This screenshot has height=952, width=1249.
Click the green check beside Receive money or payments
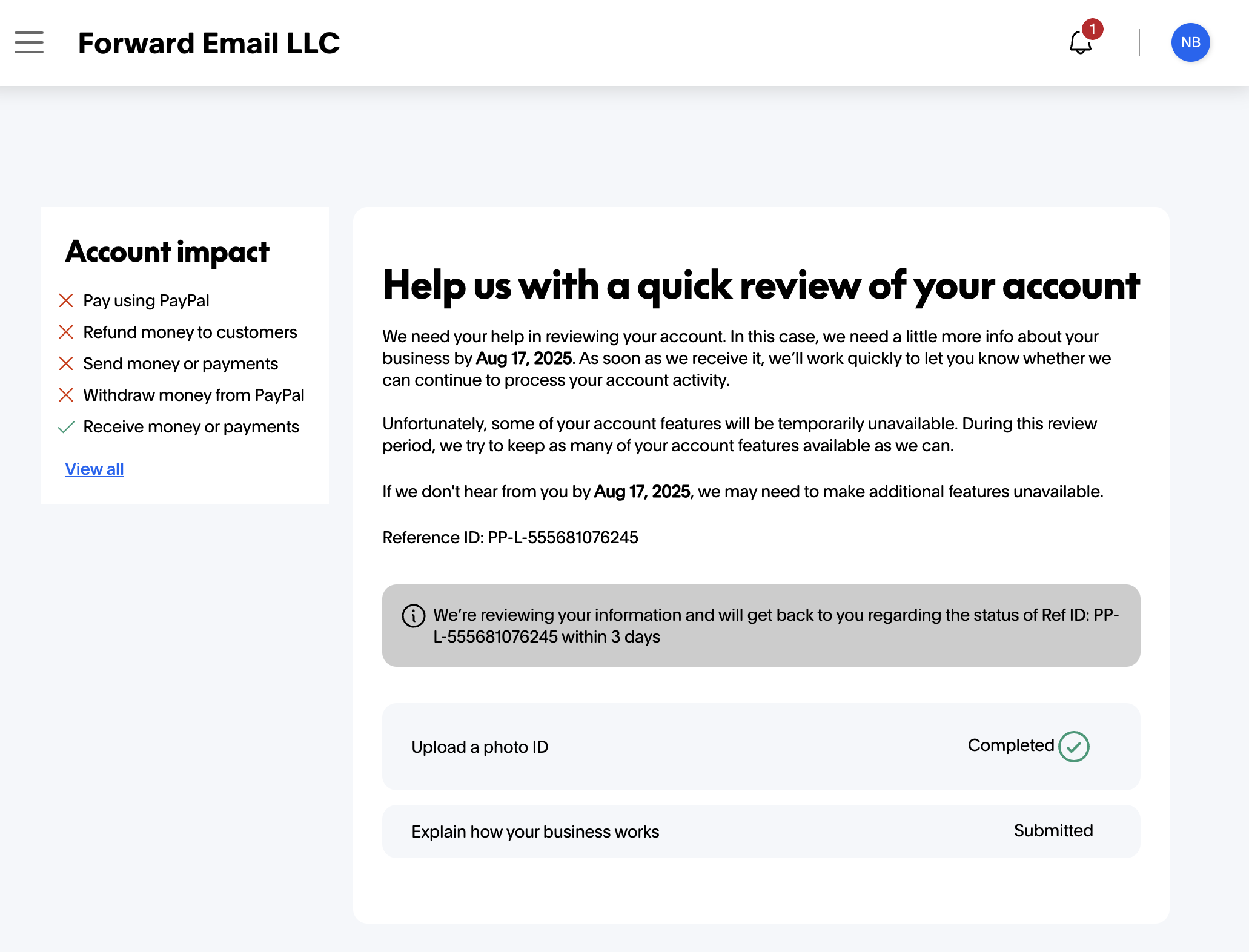click(x=67, y=426)
